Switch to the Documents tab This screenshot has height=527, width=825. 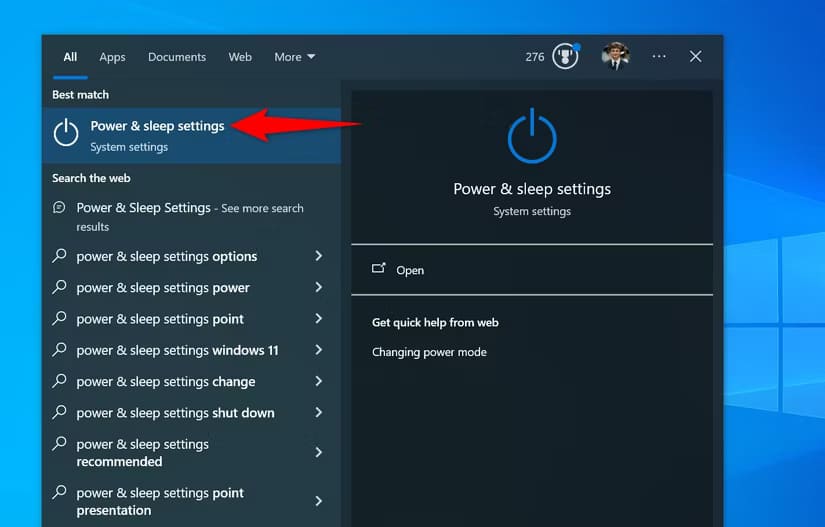click(x=177, y=57)
